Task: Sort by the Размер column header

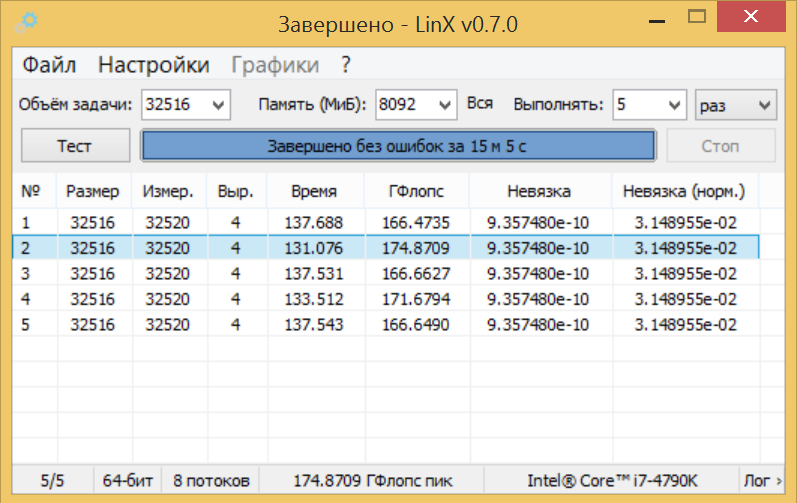Action: pyautogui.click(x=93, y=191)
